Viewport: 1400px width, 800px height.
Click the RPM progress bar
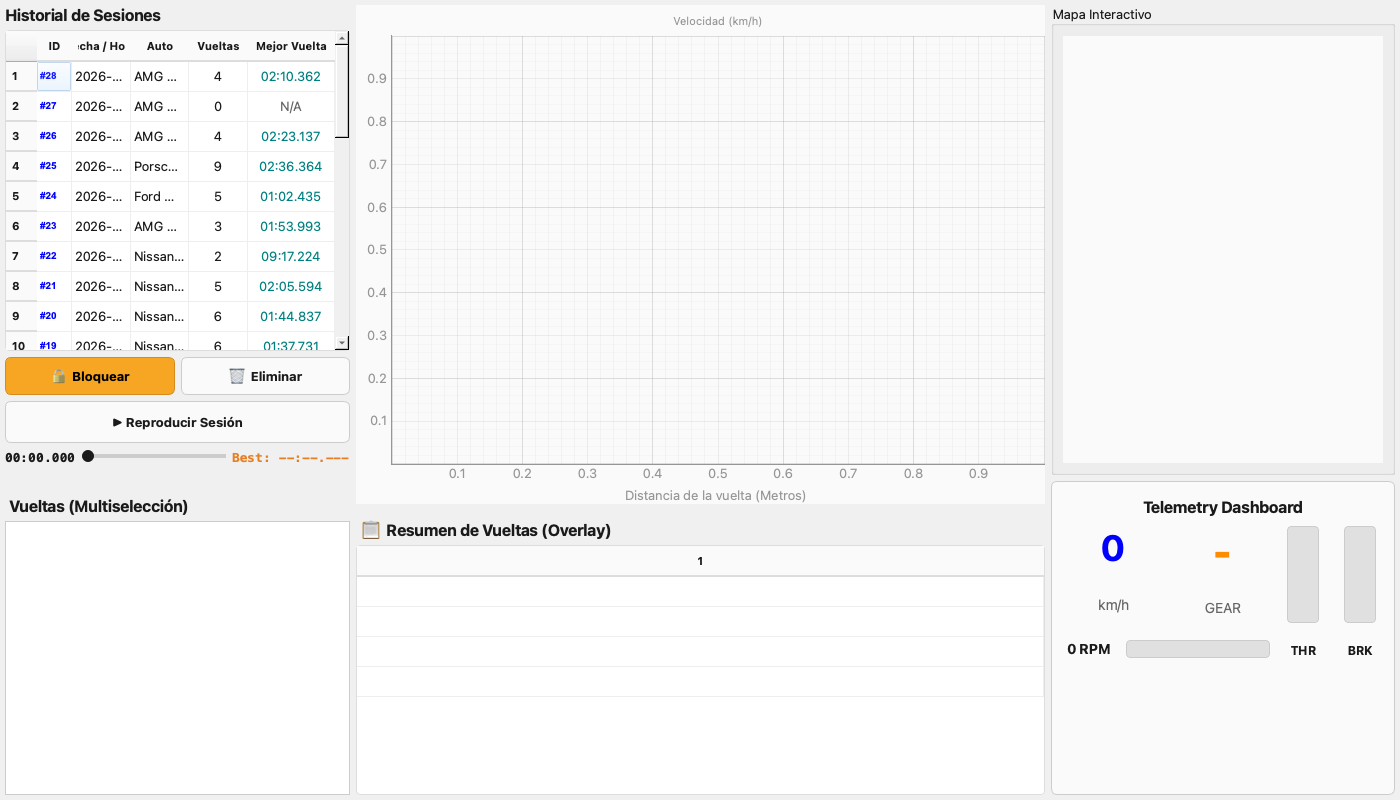1198,649
